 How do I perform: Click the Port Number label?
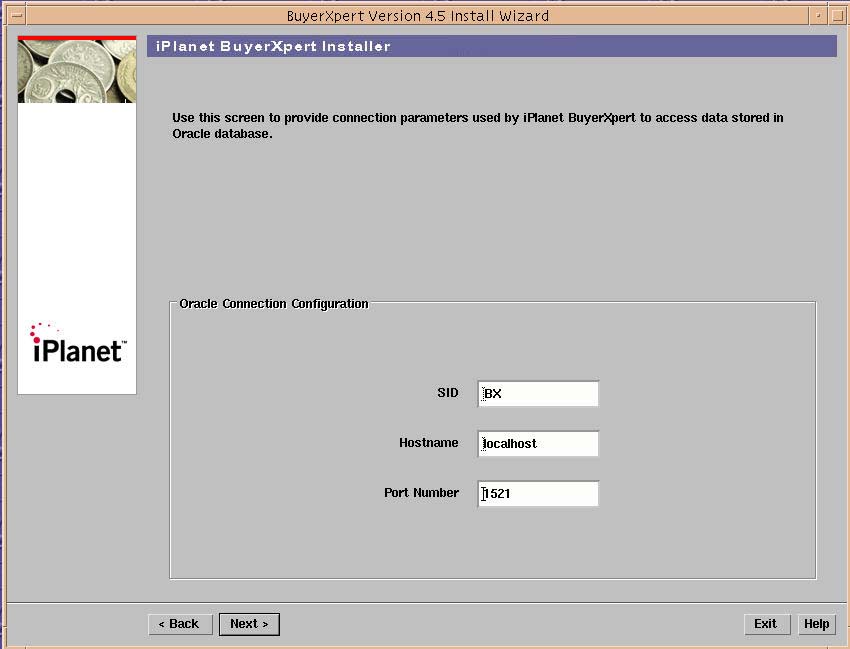pos(421,493)
